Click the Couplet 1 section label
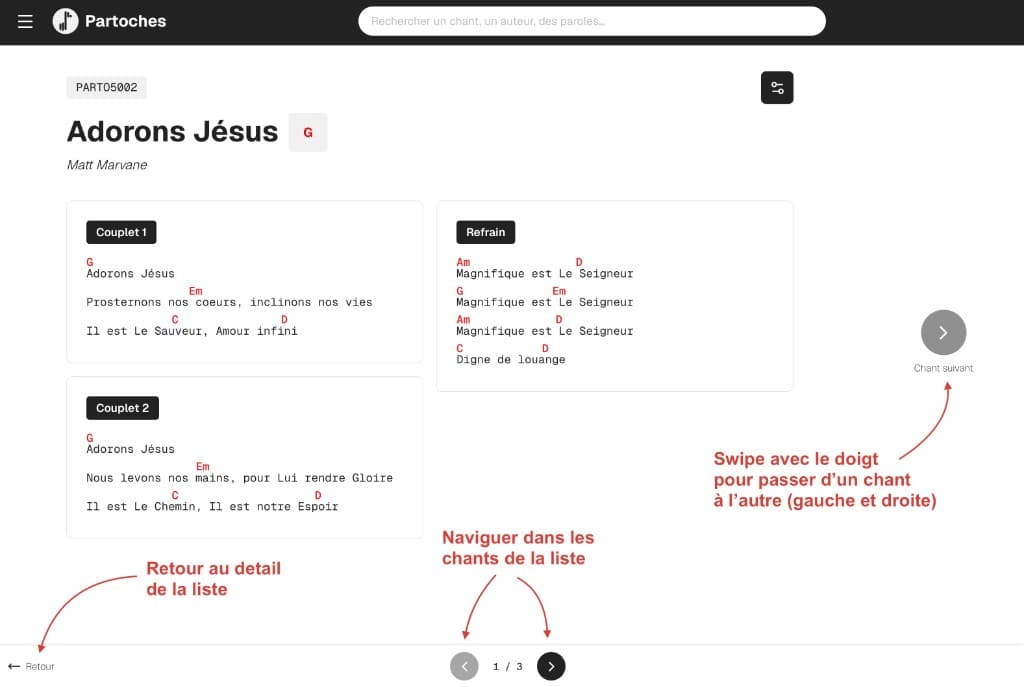Viewport: 1024px width, 687px height. coord(120,232)
